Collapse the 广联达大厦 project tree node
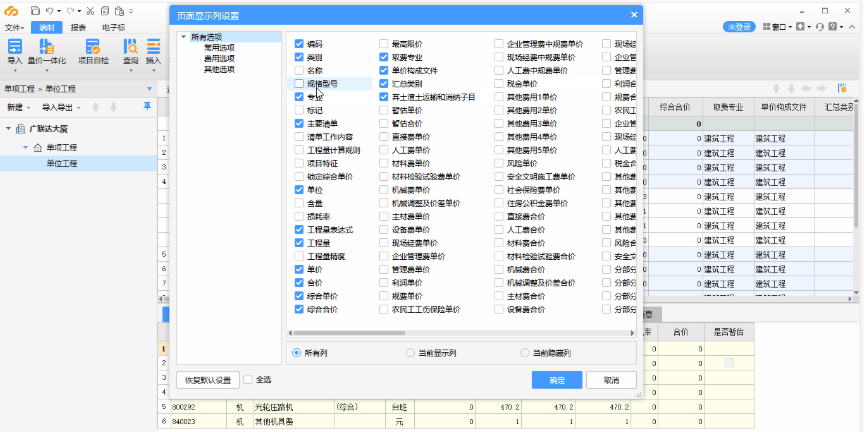The width and height of the screenshot is (864, 432). pyautogui.click(x=9, y=129)
